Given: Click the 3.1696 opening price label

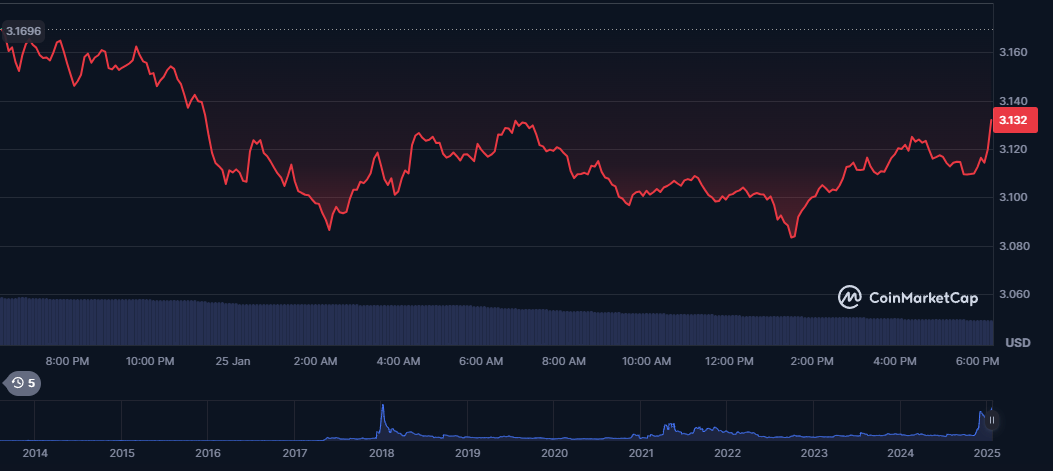Looking at the screenshot, I should click(x=23, y=31).
